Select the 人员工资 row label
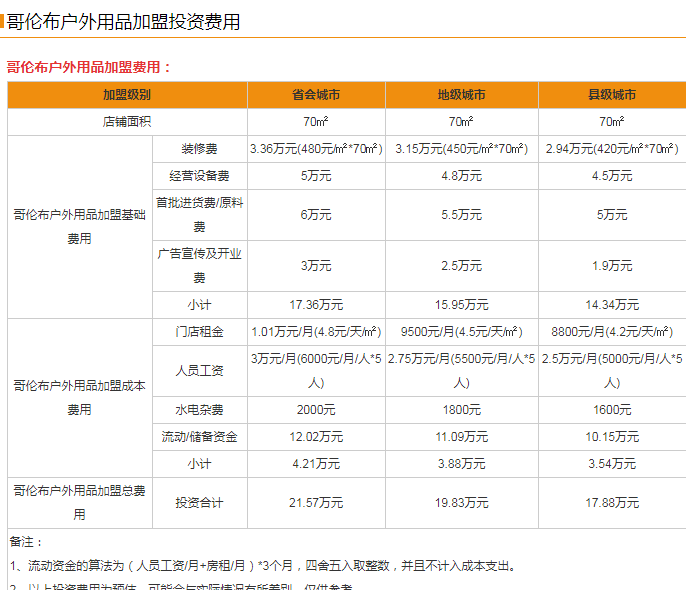686x590 pixels. [x=200, y=371]
